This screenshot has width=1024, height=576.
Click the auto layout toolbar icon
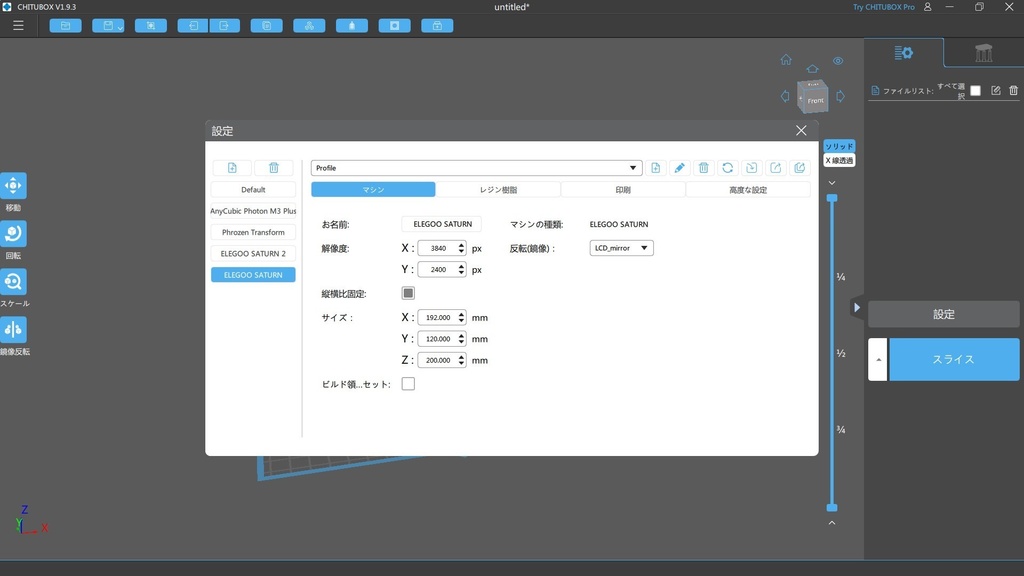point(309,25)
